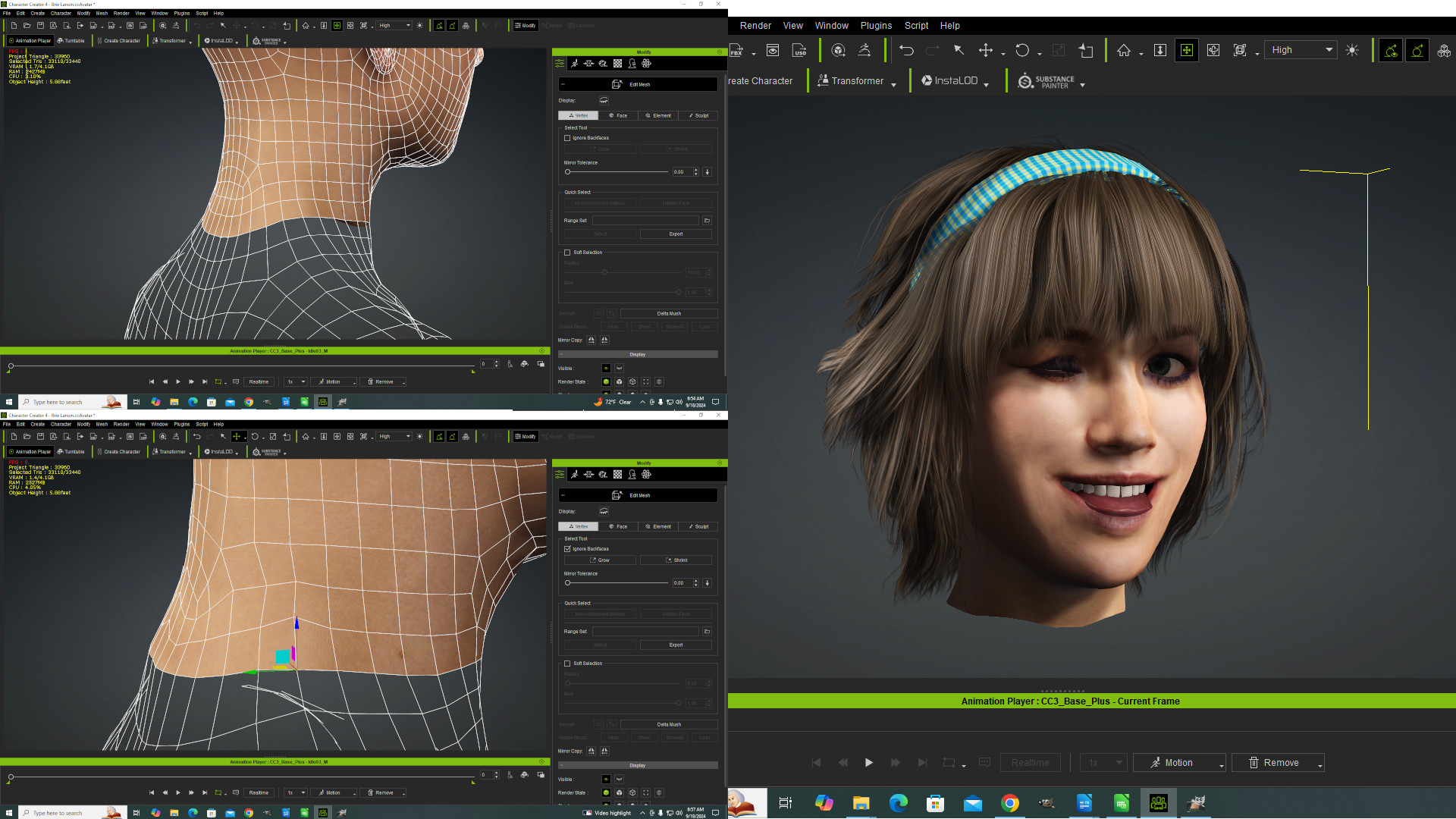Click Display eyelash icon in top-left window
This screenshot has height=819, width=1456.
[x=604, y=100]
